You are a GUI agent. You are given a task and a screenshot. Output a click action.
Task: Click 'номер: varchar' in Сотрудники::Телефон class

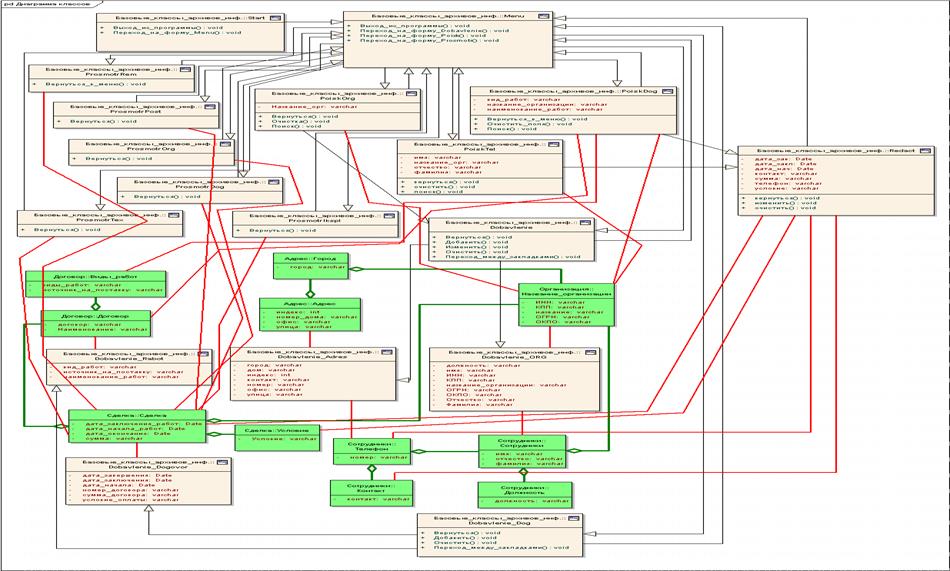click(379, 457)
